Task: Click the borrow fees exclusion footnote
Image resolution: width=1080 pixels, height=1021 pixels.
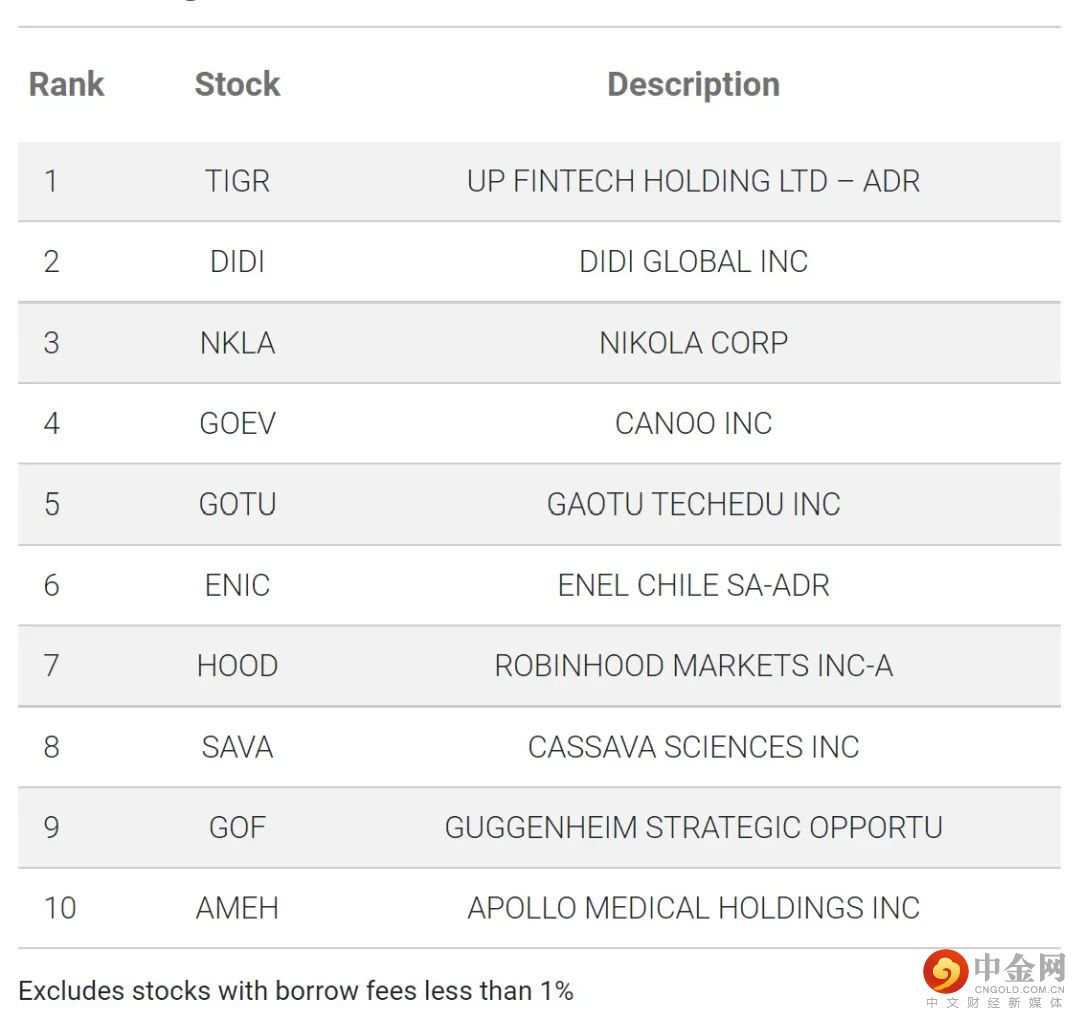Action: coord(296,991)
